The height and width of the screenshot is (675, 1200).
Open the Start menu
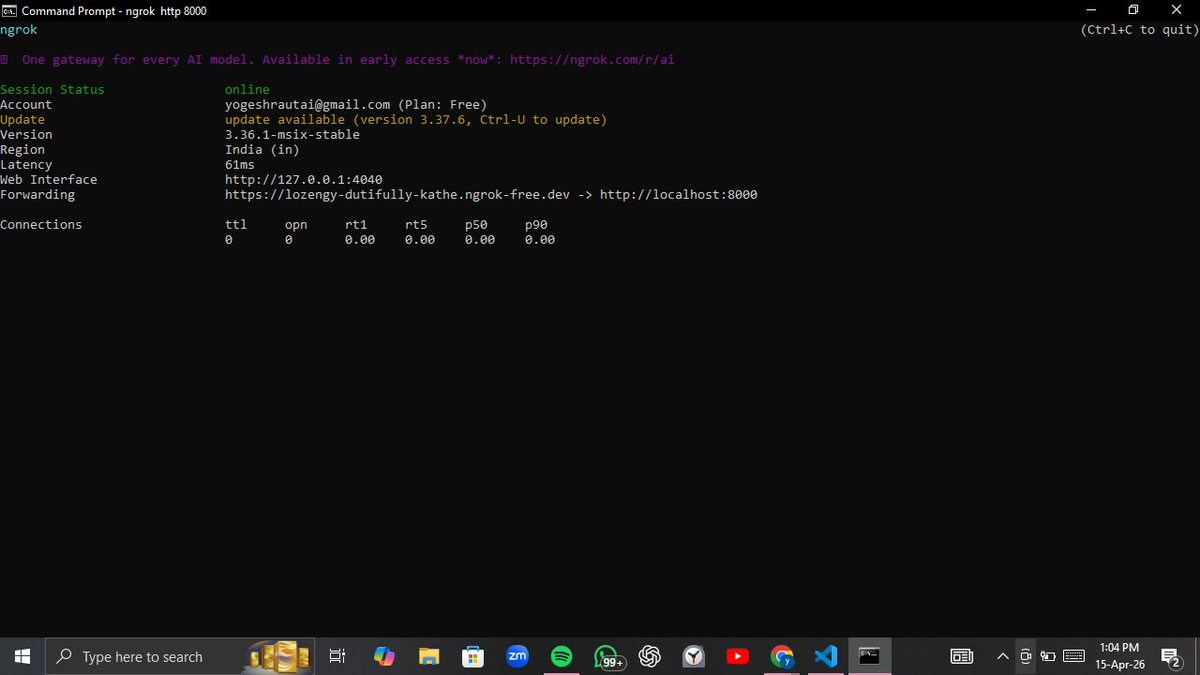pyautogui.click(x=22, y=656)
